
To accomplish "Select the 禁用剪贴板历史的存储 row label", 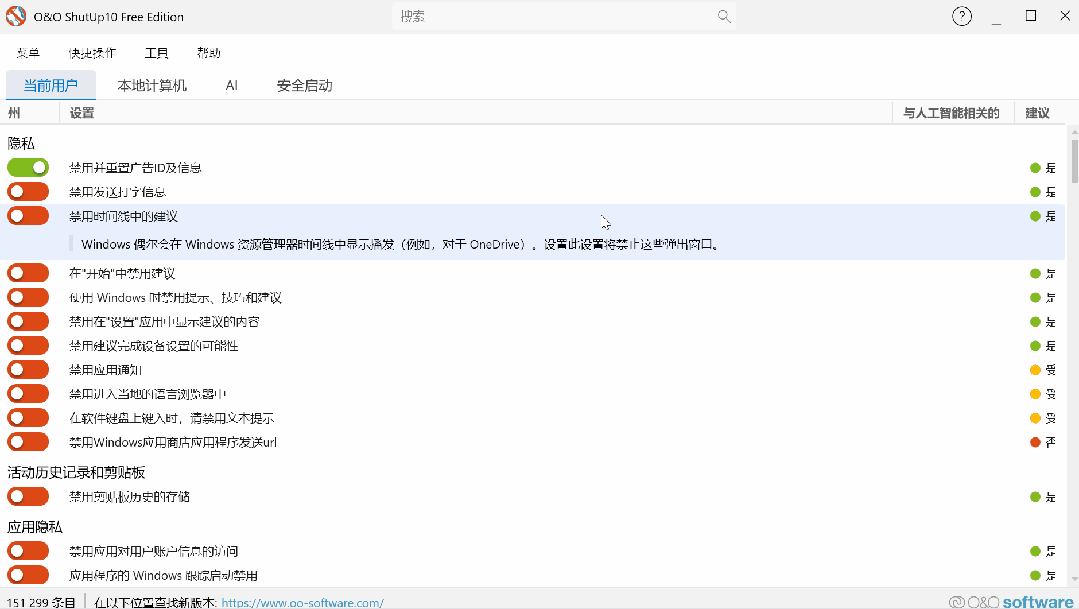I will (129, 497).
